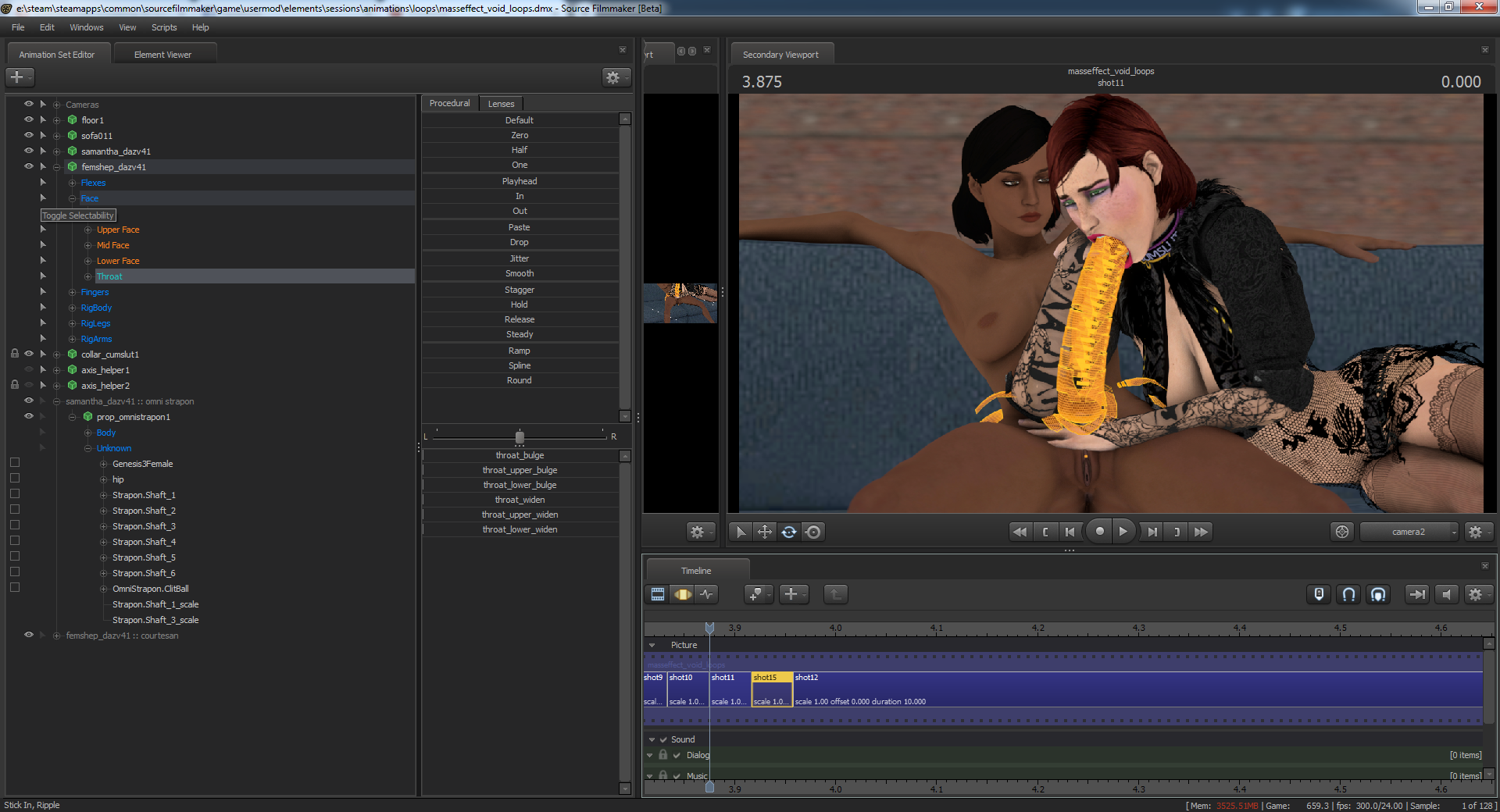Tick the checkbox beside Genesis3Female

[x=15, y=463]
